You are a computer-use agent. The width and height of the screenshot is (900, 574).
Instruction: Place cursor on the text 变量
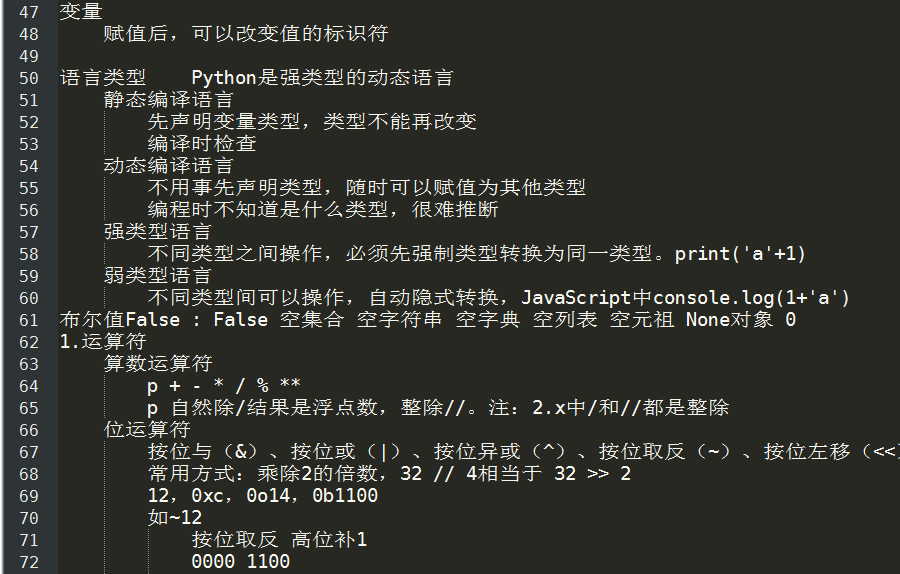coord(81,11)
